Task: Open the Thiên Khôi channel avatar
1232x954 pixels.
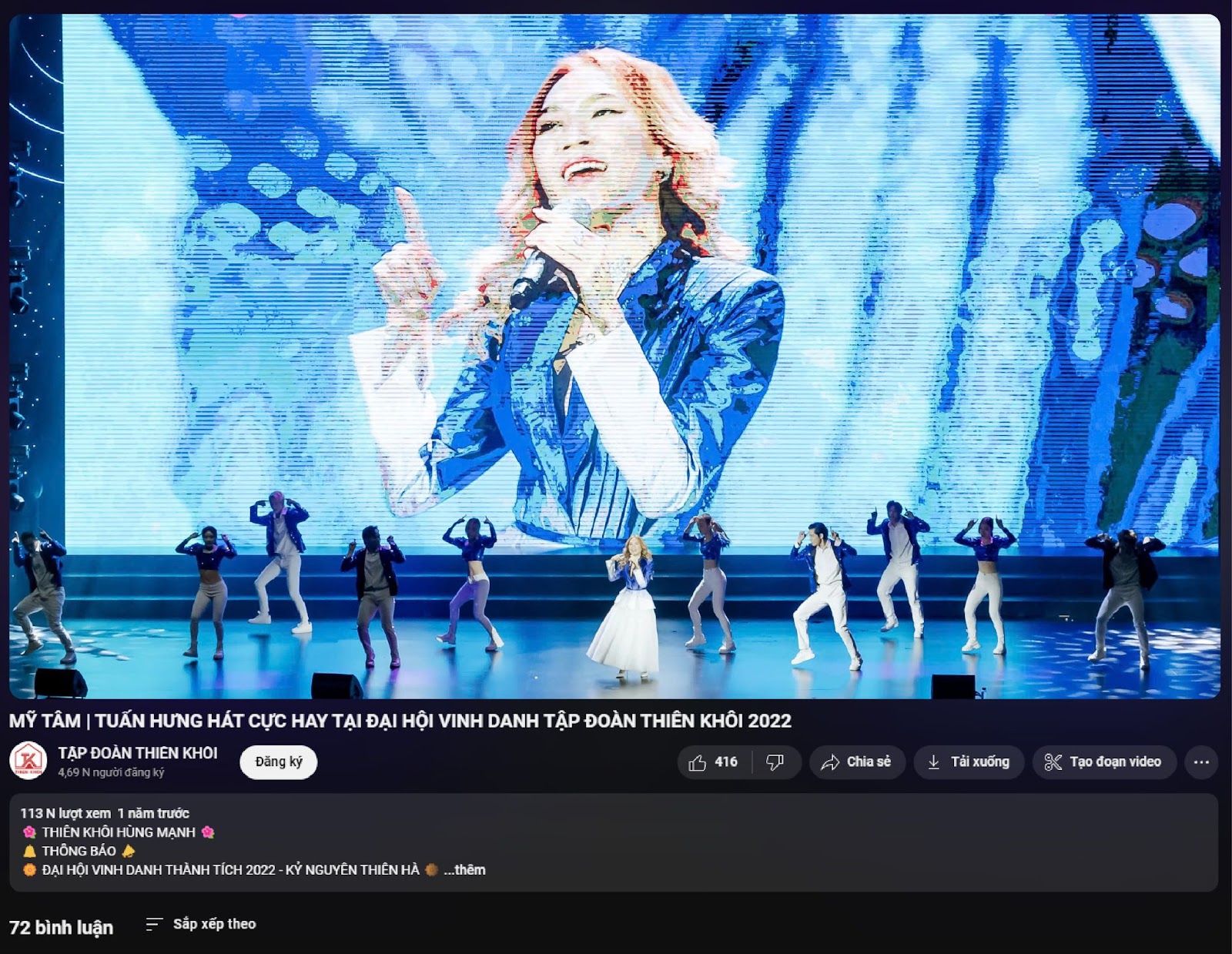Action: tap(28, 761)
